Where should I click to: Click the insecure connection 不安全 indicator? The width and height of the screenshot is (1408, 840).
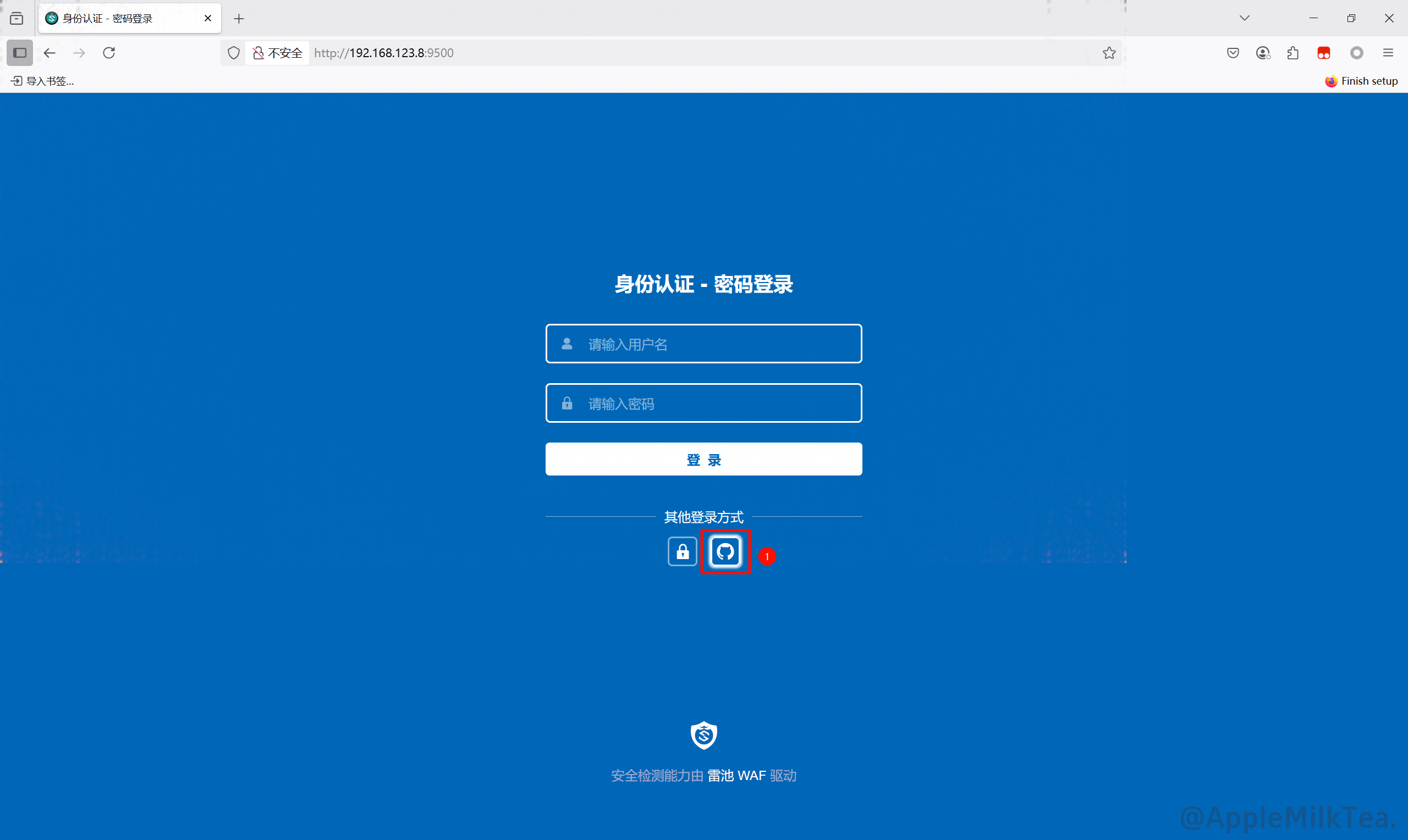(x=277, y=53)
